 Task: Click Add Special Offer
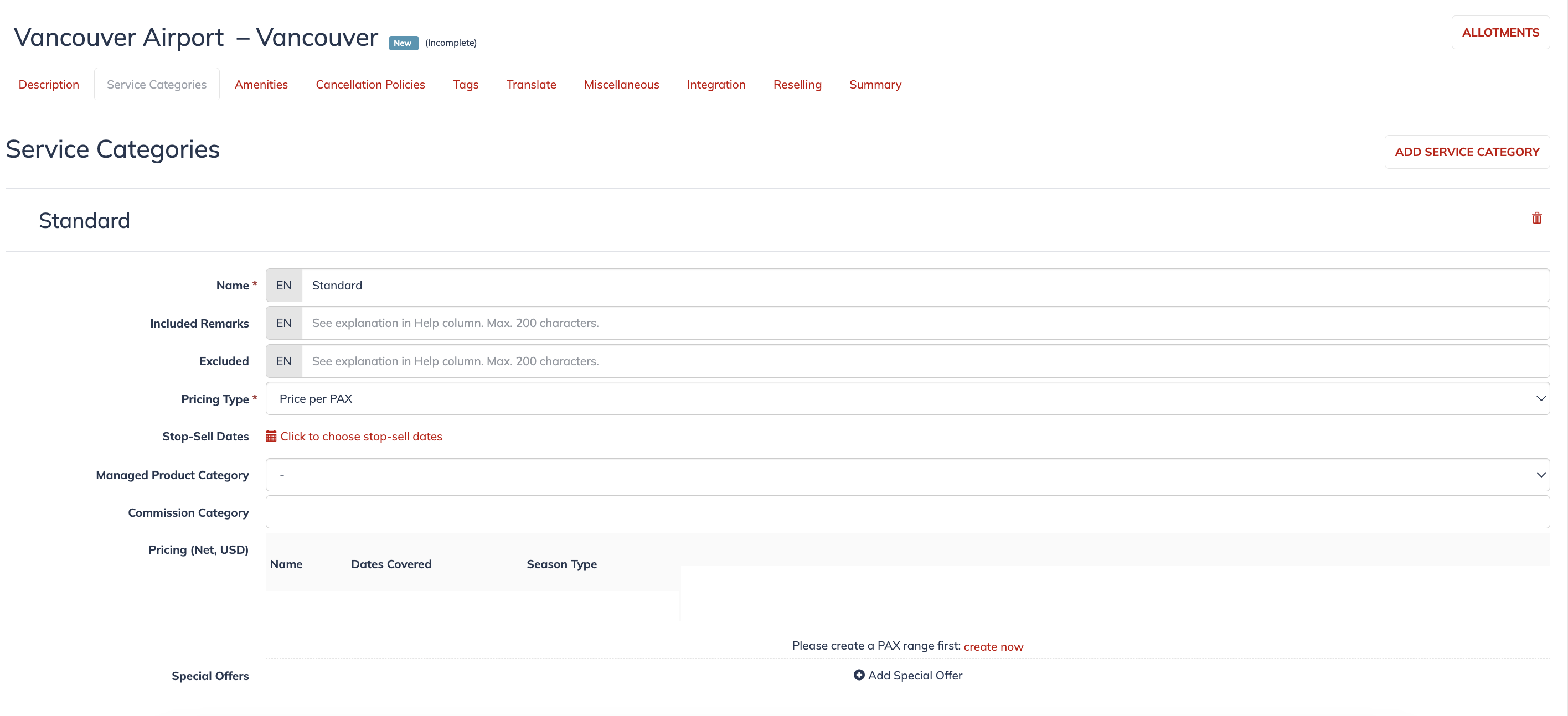907,675
